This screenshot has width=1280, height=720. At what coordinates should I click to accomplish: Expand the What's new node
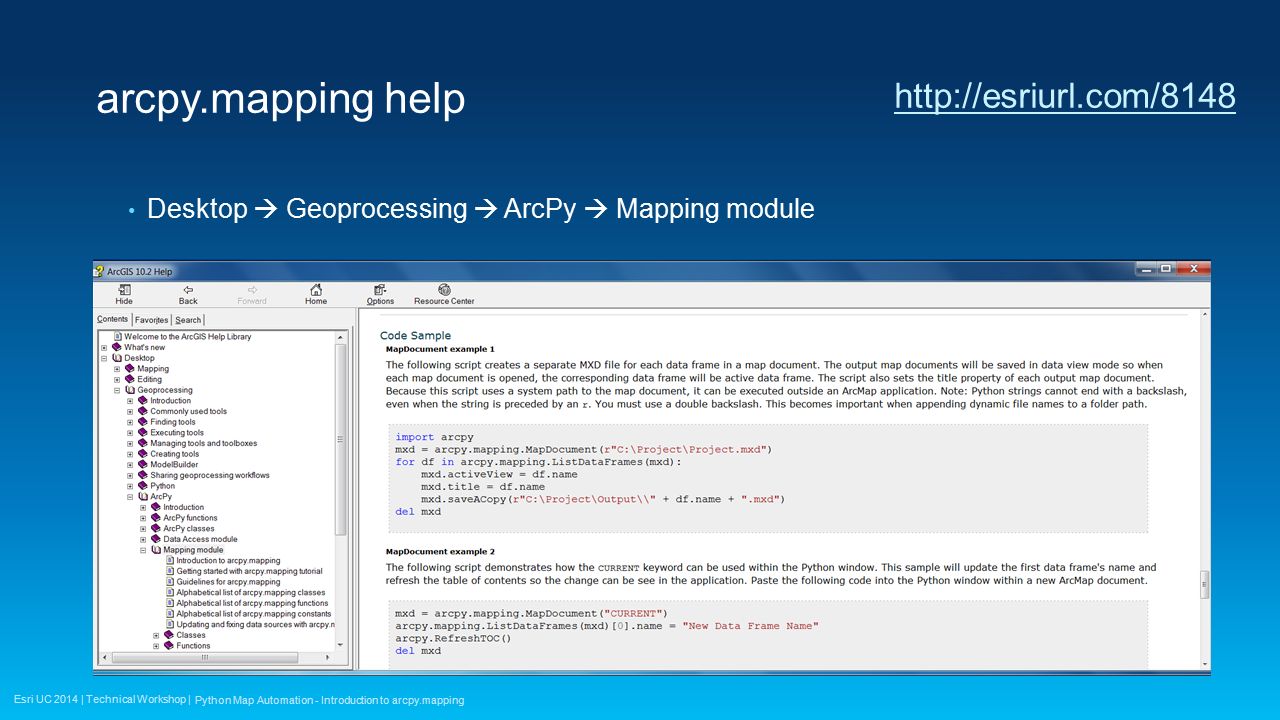click(x=104, y=348)
